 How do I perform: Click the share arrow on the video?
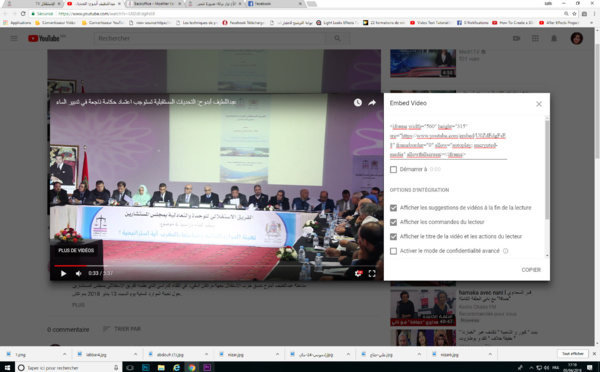pyautogui.click(x=372, y=103)
